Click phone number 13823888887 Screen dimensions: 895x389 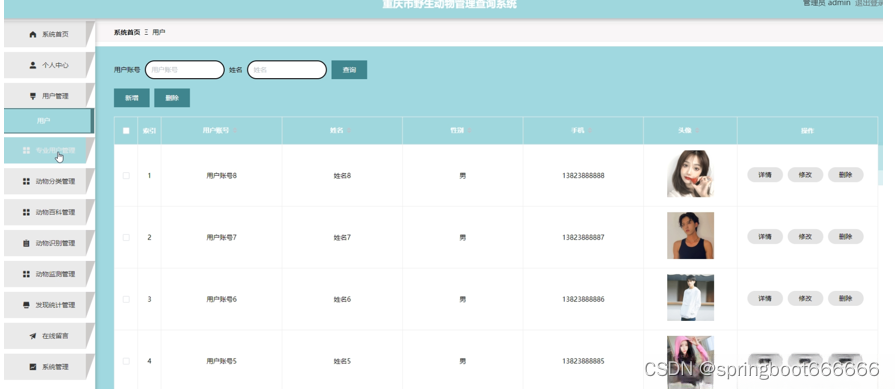[x=583, y=237]
